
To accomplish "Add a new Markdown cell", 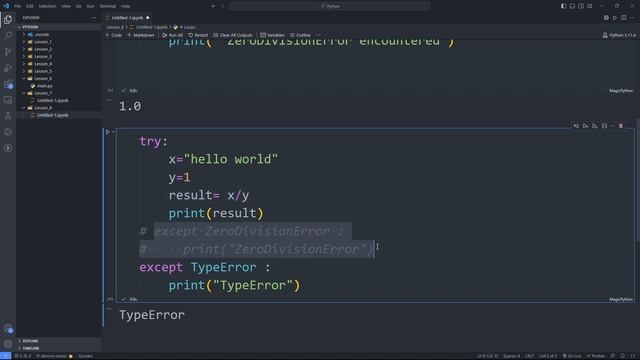I will click(141, 35).
